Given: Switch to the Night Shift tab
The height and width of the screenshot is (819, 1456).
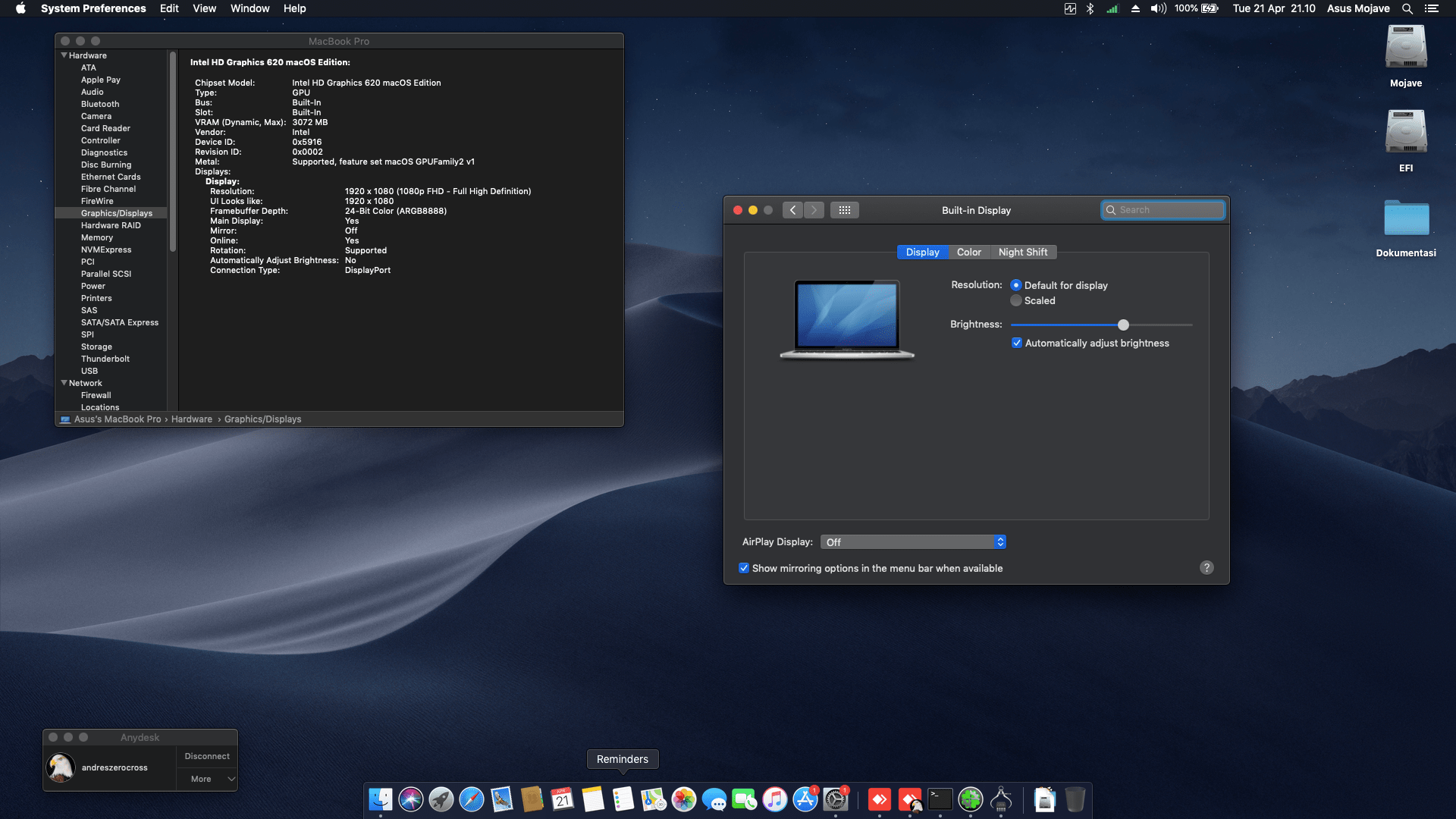Looking at the screenshot, I should 1022,252.
